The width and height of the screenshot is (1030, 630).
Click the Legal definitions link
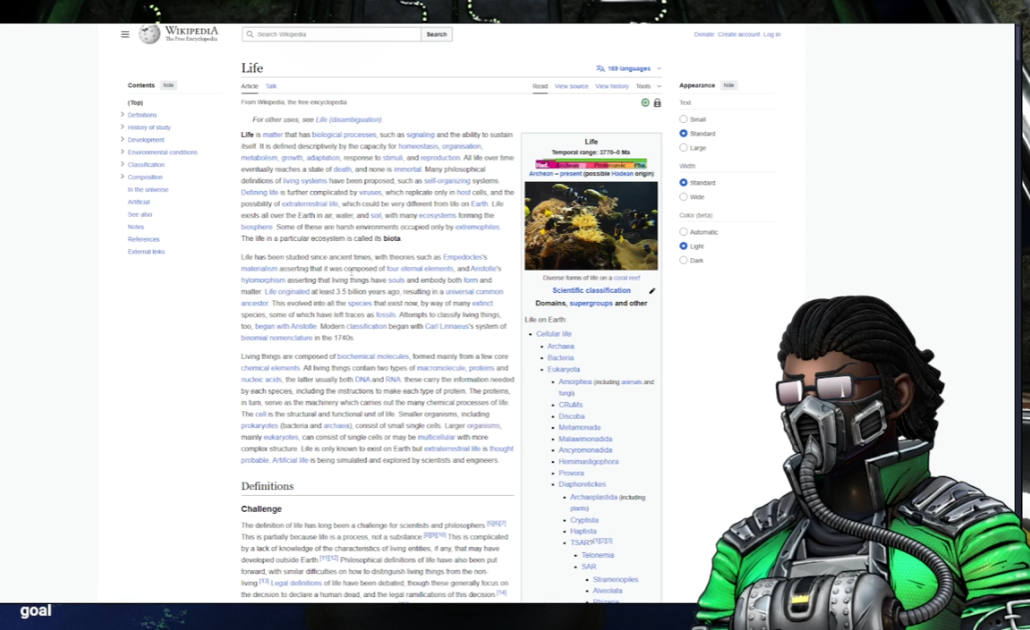[x=296, y=583]
